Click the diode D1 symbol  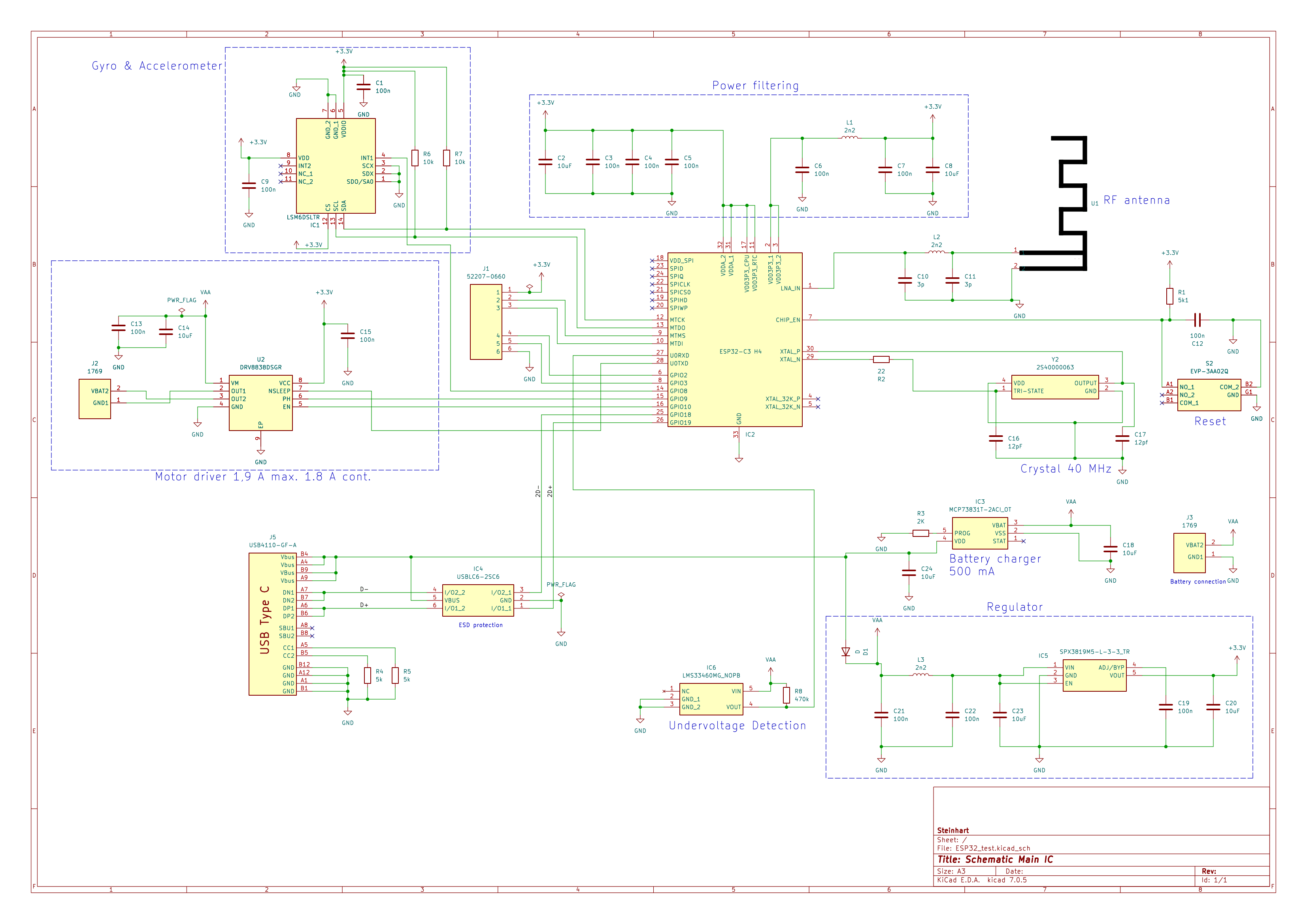click(846, 652)
